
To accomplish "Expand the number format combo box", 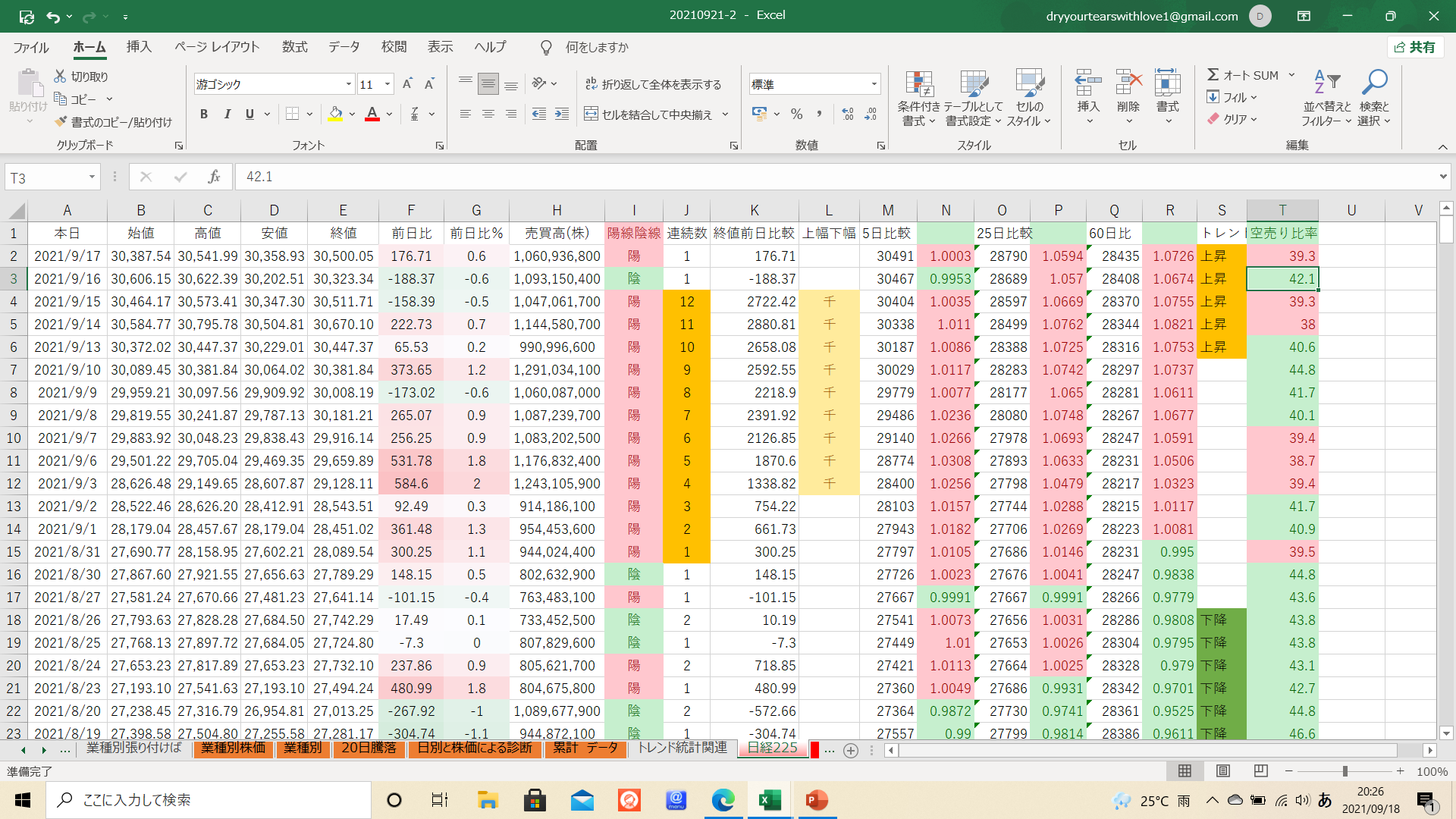I will click(x=874, y=84).
